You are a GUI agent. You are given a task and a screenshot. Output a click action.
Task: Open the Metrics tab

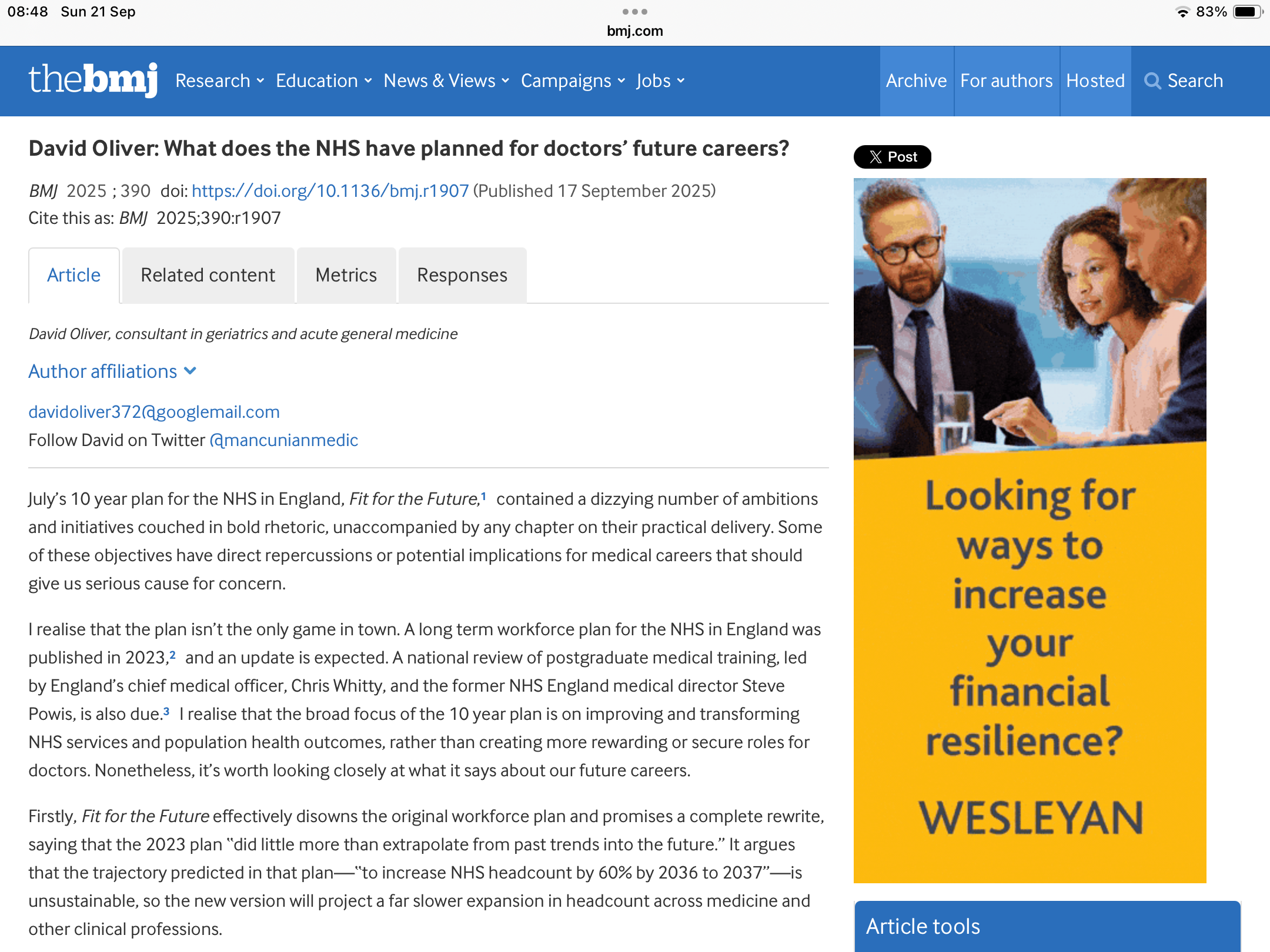pos(346,275)
